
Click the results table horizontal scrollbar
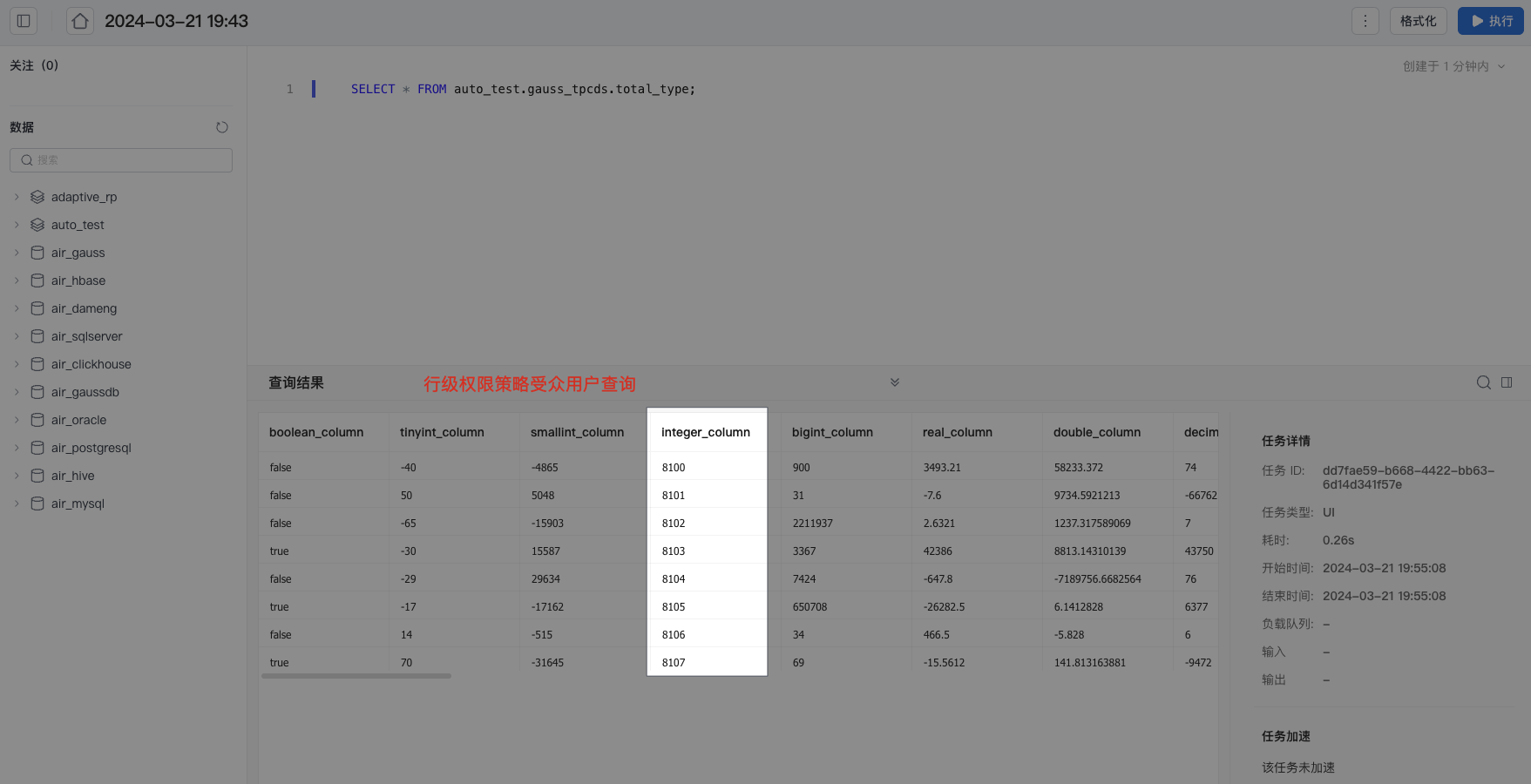[356, 676]
